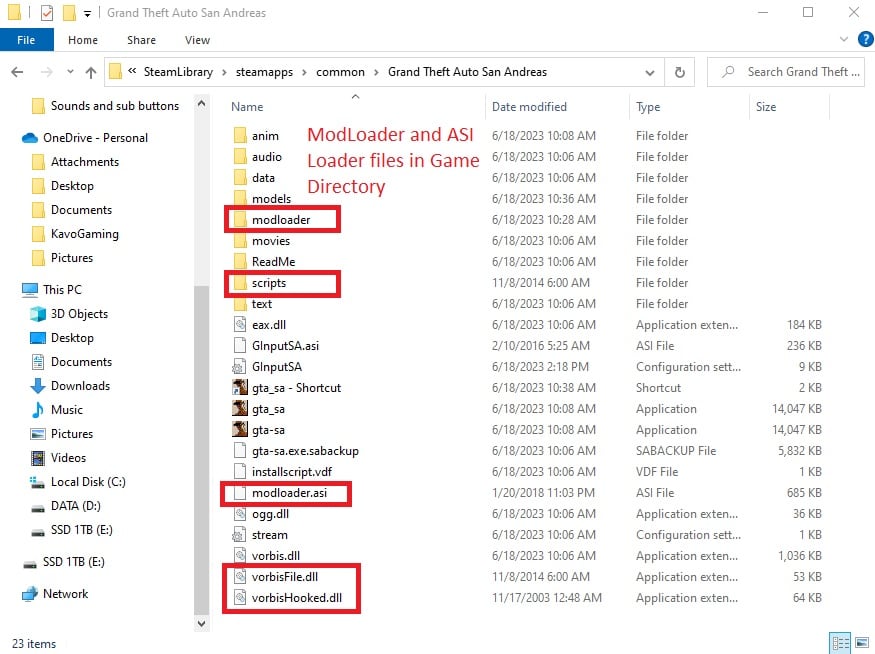Image resolution: width=875 pixels, height=654 pixels.
Task: Sort files by the Name column
Action: pos(247,107)
